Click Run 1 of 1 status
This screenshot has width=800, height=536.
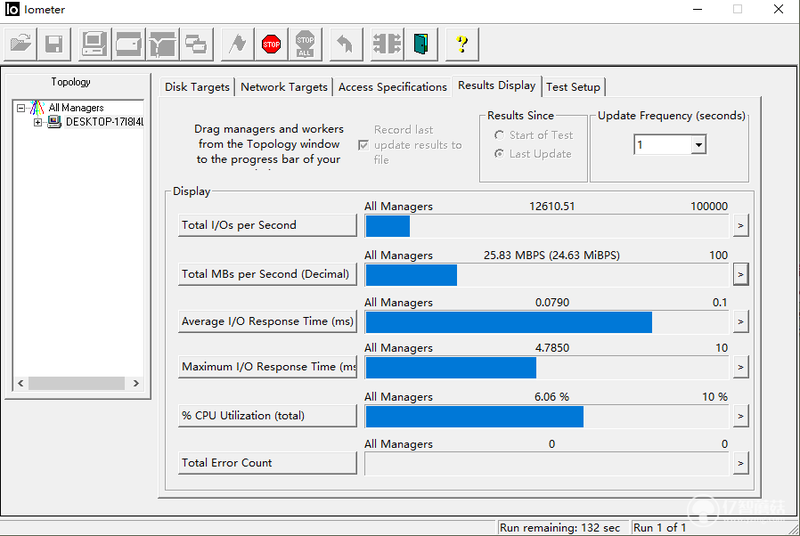pos(660,528)
